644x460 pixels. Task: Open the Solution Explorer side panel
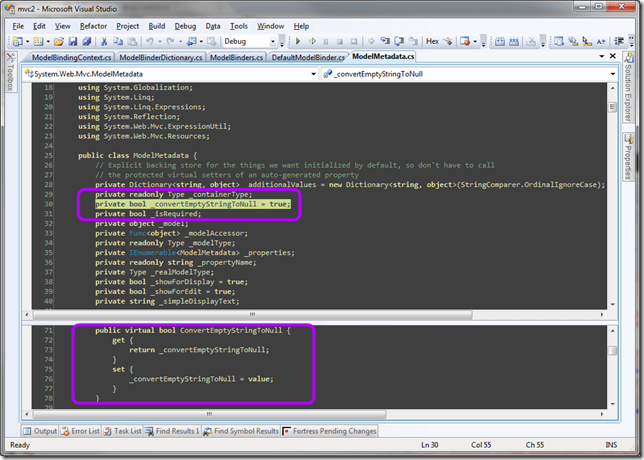628,87
